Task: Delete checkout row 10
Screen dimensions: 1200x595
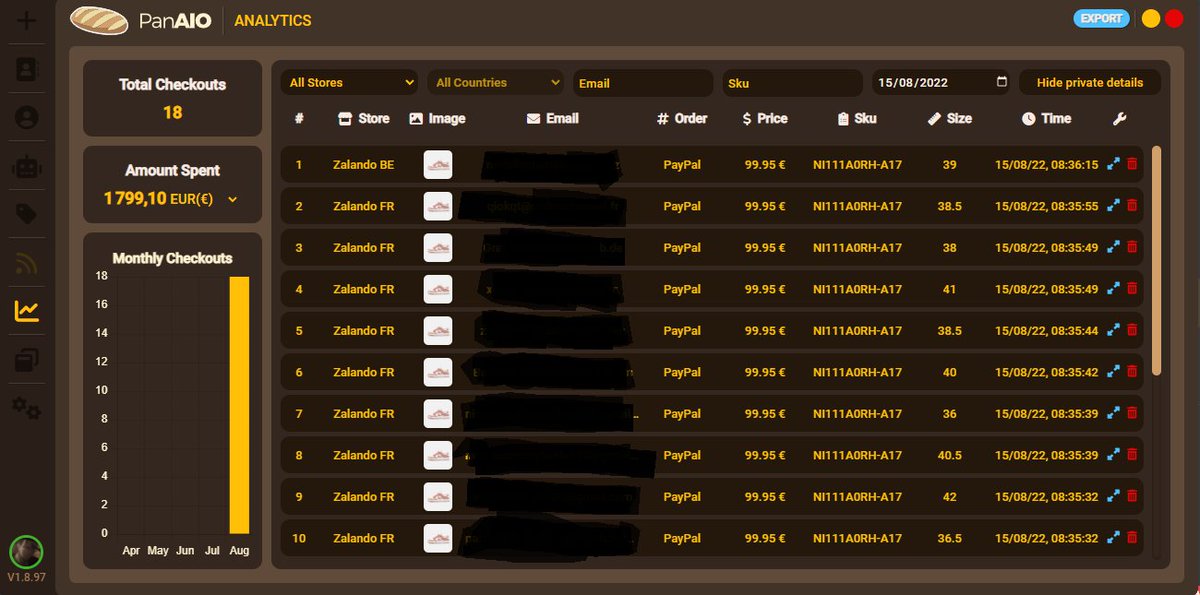Action: pos(1132,538)
